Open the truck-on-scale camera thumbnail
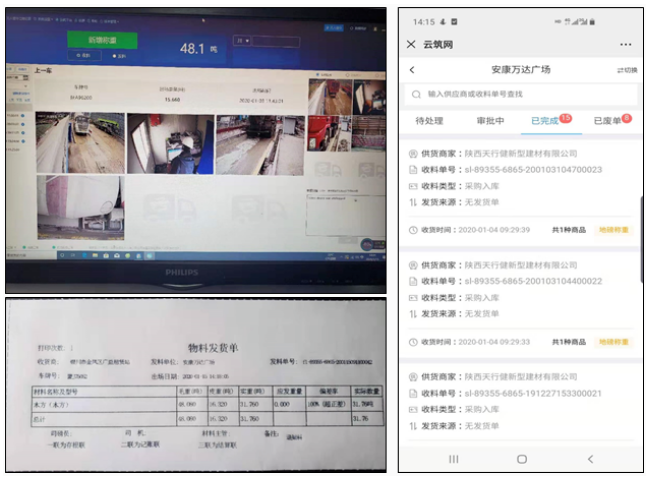 tap(81, 142)
